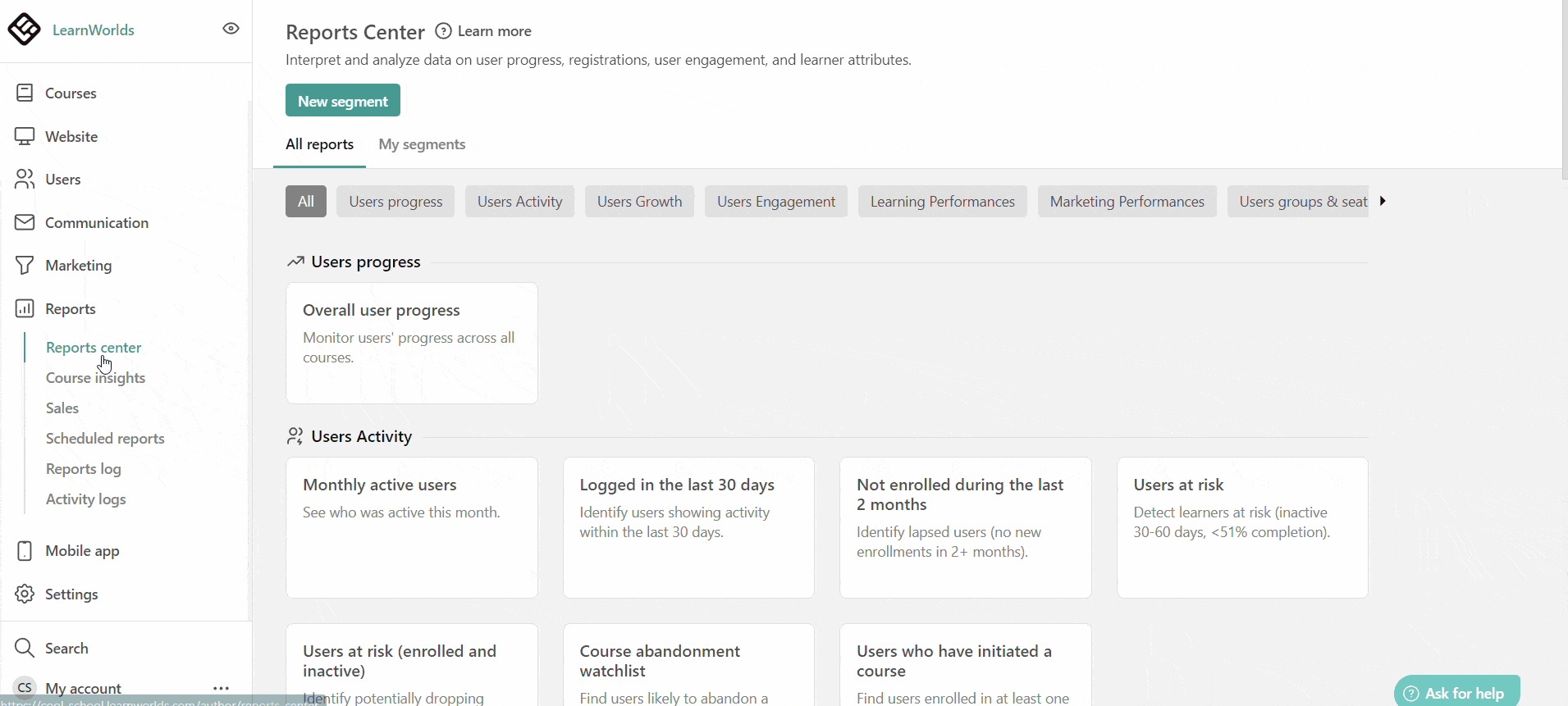Click the Marketing funnel icon

click(x=25, y=265)
